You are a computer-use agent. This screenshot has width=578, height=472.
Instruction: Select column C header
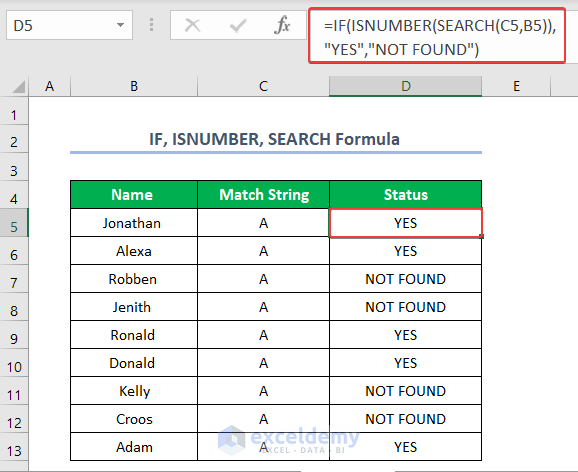(x=263, y=86)
